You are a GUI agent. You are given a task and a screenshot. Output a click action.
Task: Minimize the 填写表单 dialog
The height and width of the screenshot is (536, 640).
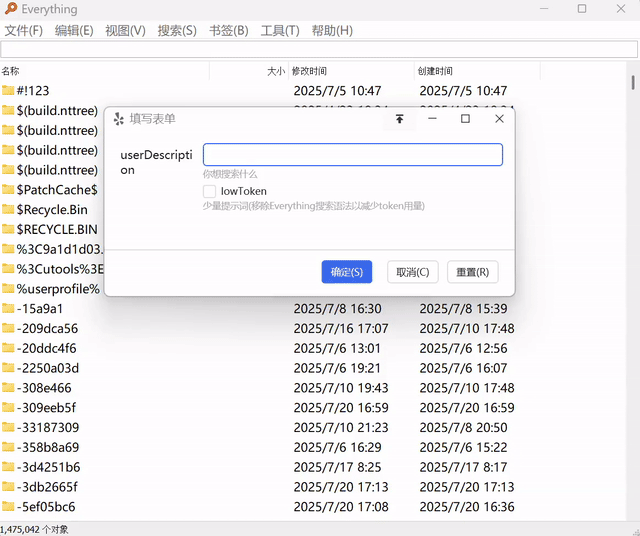pyautogui.click(x=432, y=119)
